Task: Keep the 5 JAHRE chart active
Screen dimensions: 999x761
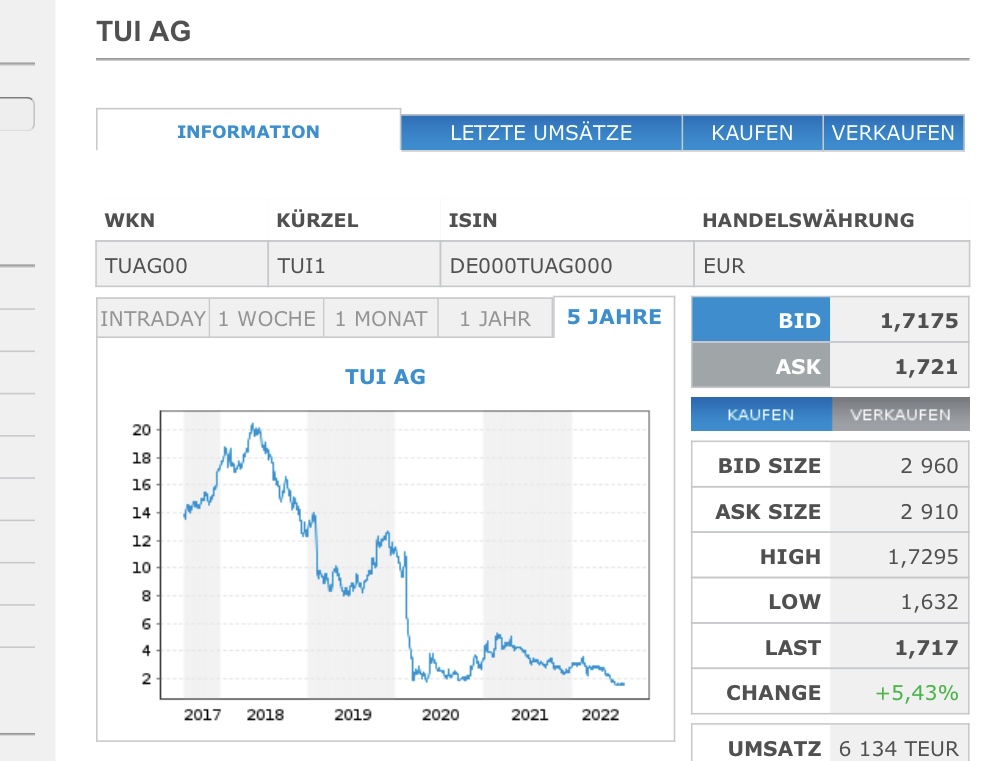Action: point(612,316)
